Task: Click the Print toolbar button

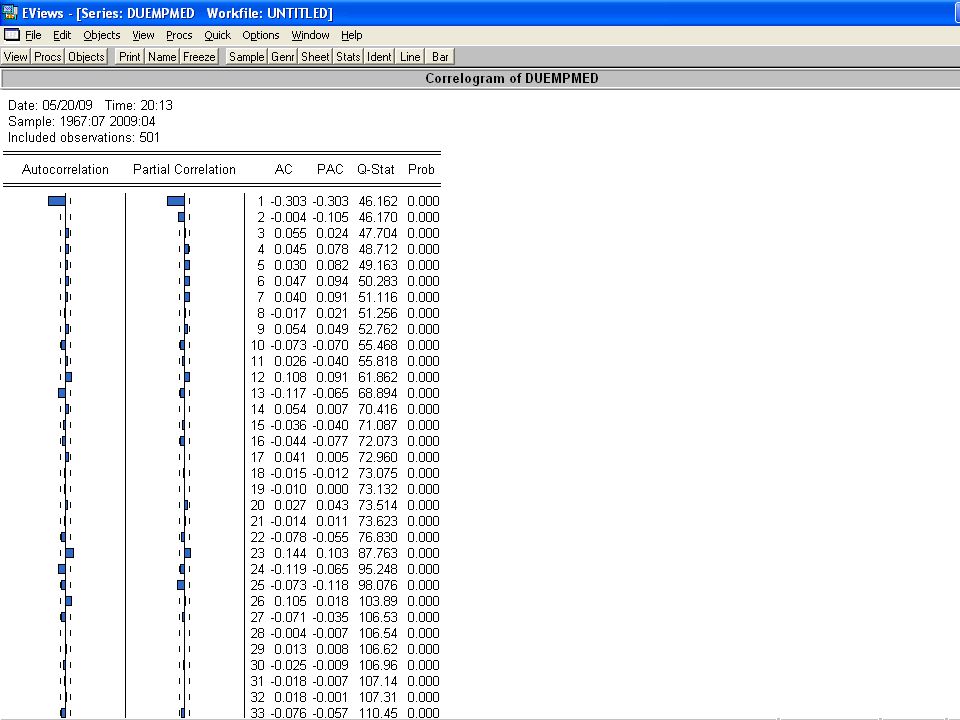Action: click(129, 57)
